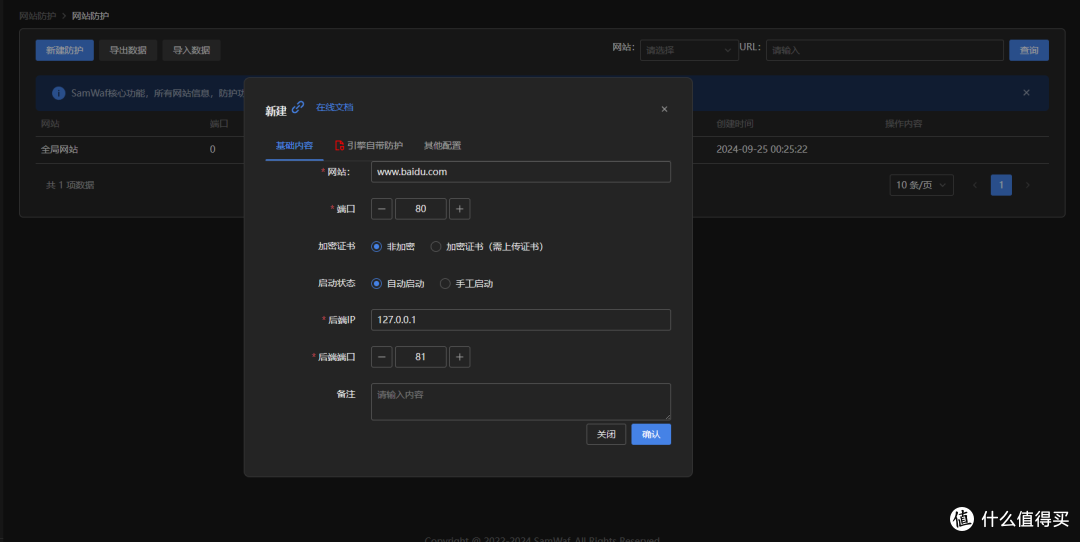Click the 新建防护 button
The image size is (1080, 542).
pyautogui.click(x=65, y=50)
